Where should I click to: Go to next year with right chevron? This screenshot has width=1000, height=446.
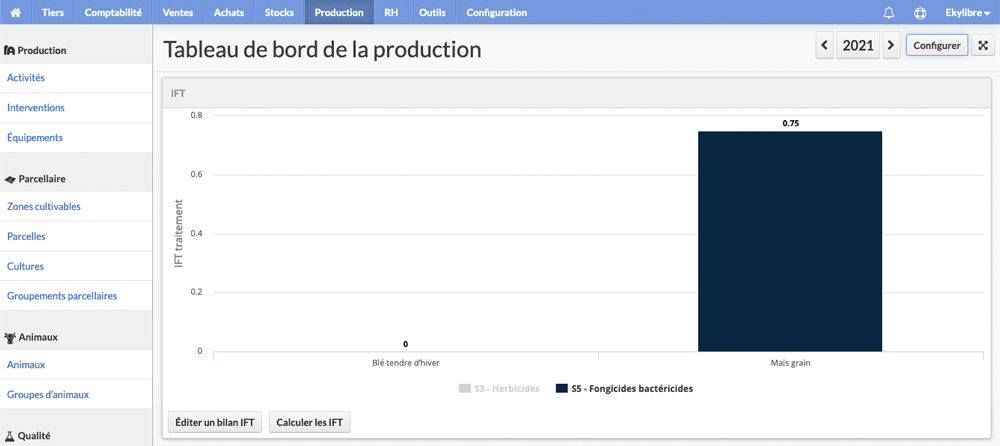click(x=892, y=45)
